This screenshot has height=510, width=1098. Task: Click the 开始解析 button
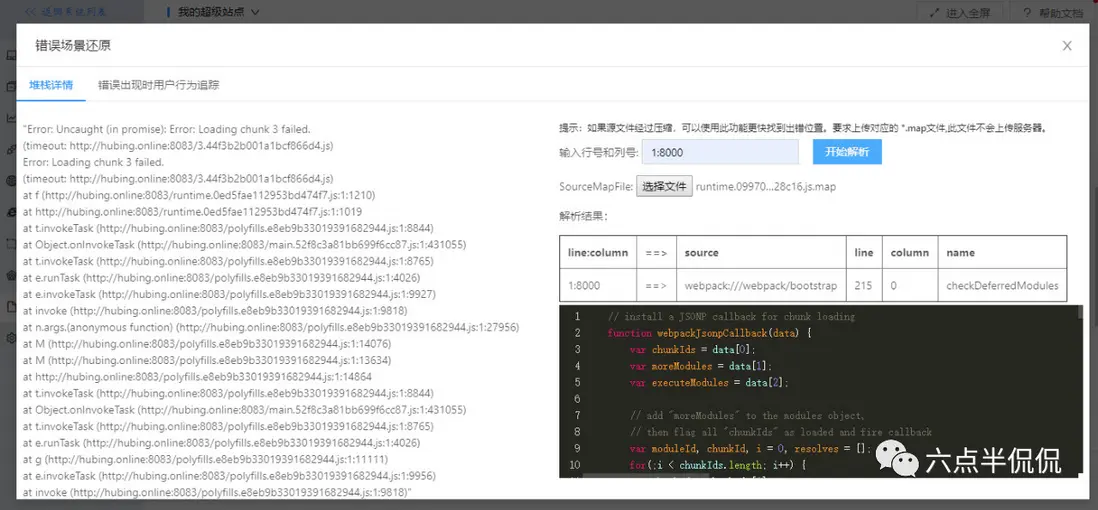tap(847, 152)
